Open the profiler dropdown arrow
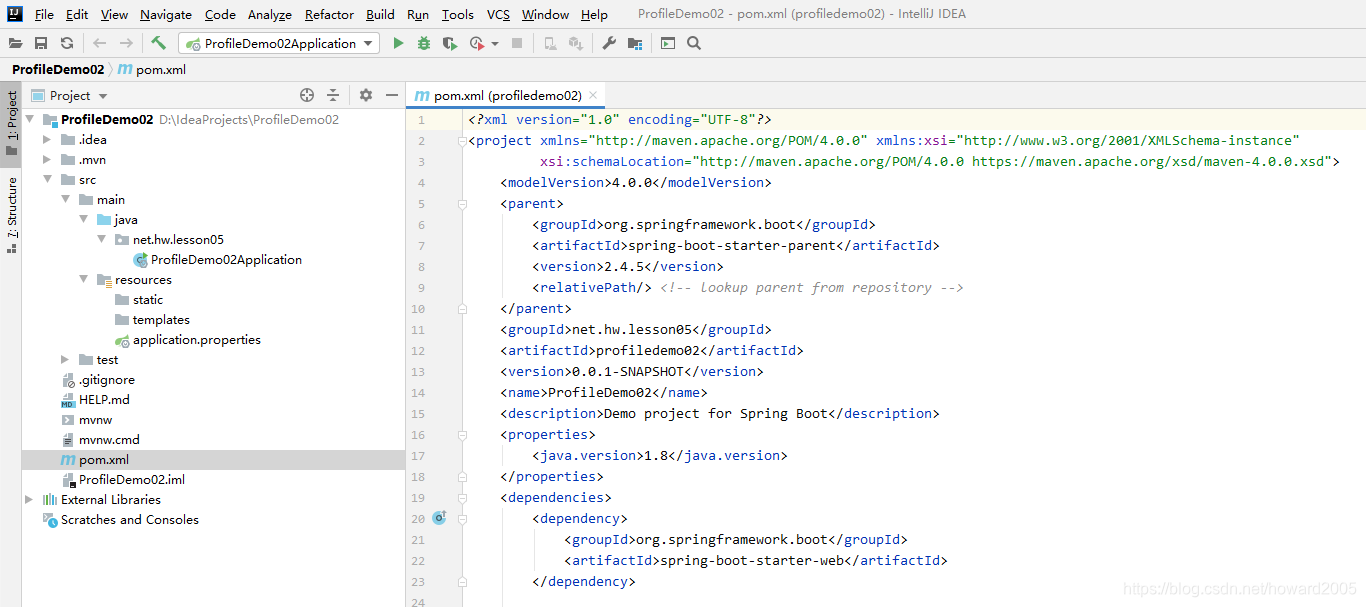This screenshot has height=607, width=1366. pos(494,43)
